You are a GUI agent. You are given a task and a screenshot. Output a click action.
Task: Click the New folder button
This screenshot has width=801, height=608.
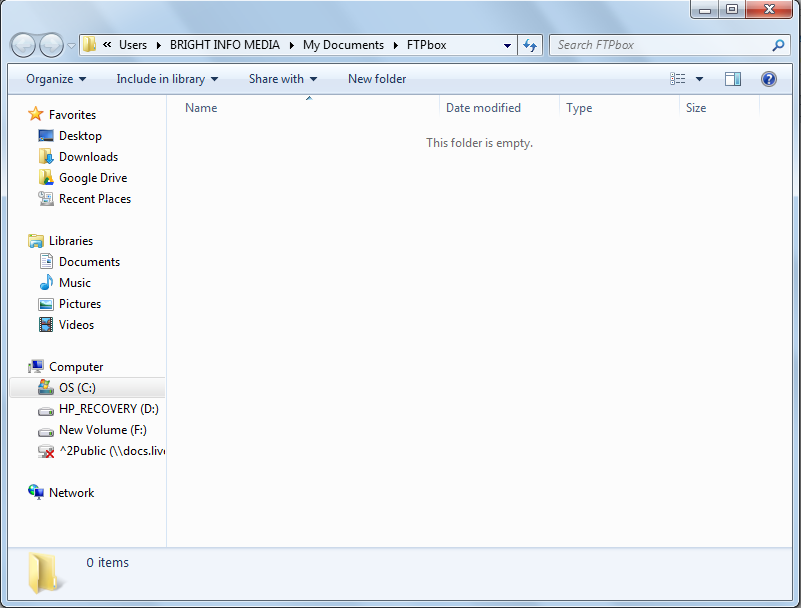coord(377,79)
